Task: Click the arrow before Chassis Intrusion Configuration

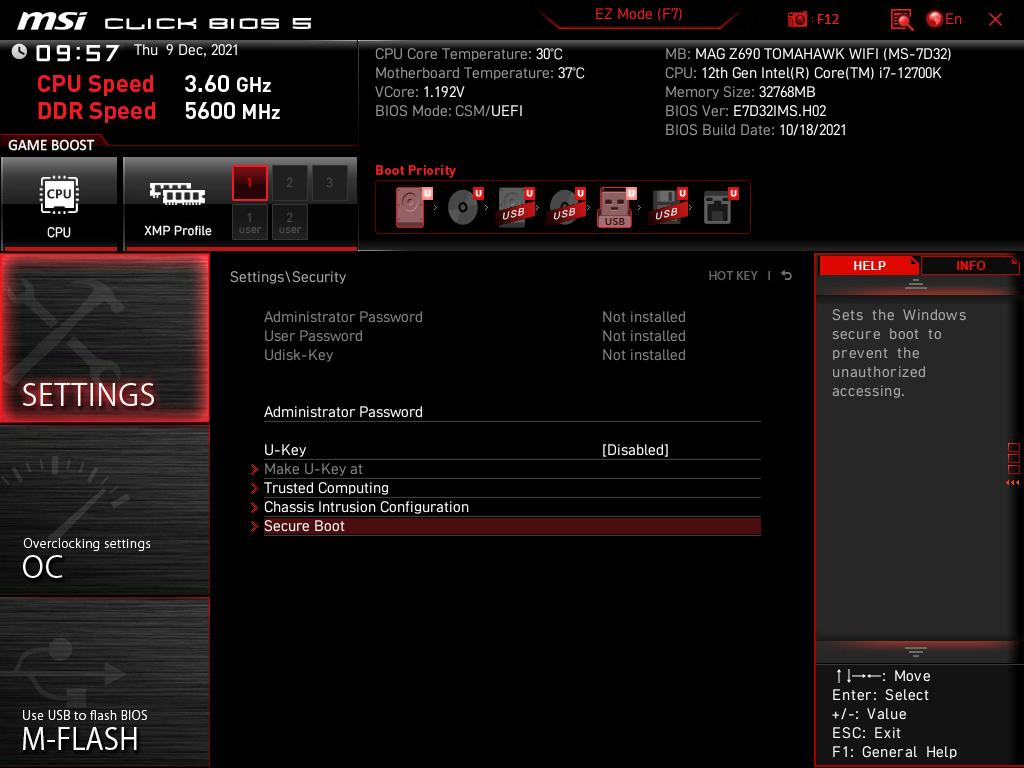Action: coord(255,507)
